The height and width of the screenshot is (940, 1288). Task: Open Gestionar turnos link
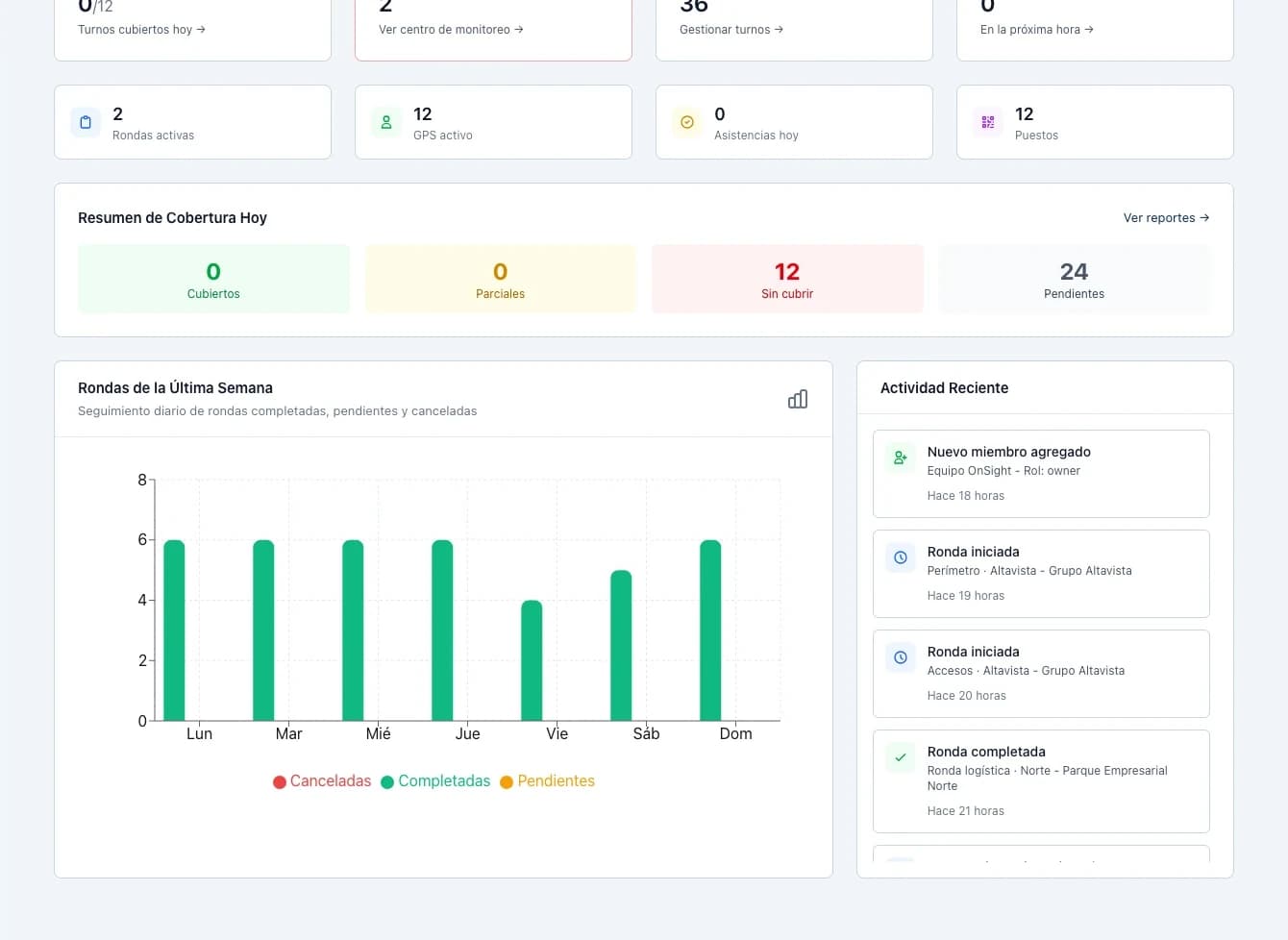click(731, 30)
